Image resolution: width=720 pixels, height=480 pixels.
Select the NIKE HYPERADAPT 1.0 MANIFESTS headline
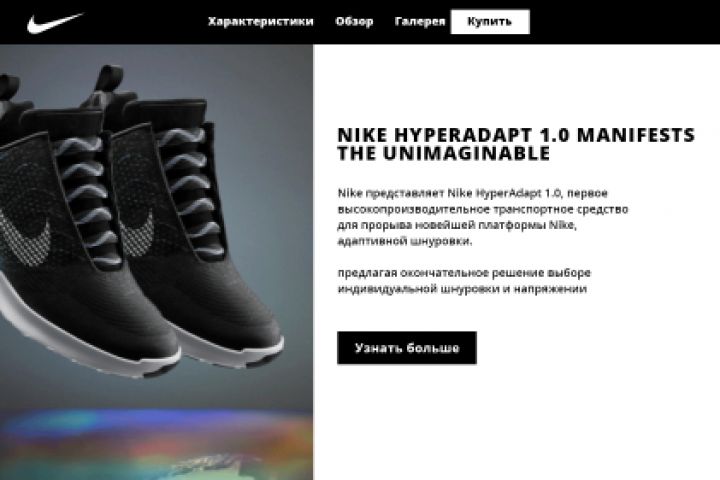[516, 135]
